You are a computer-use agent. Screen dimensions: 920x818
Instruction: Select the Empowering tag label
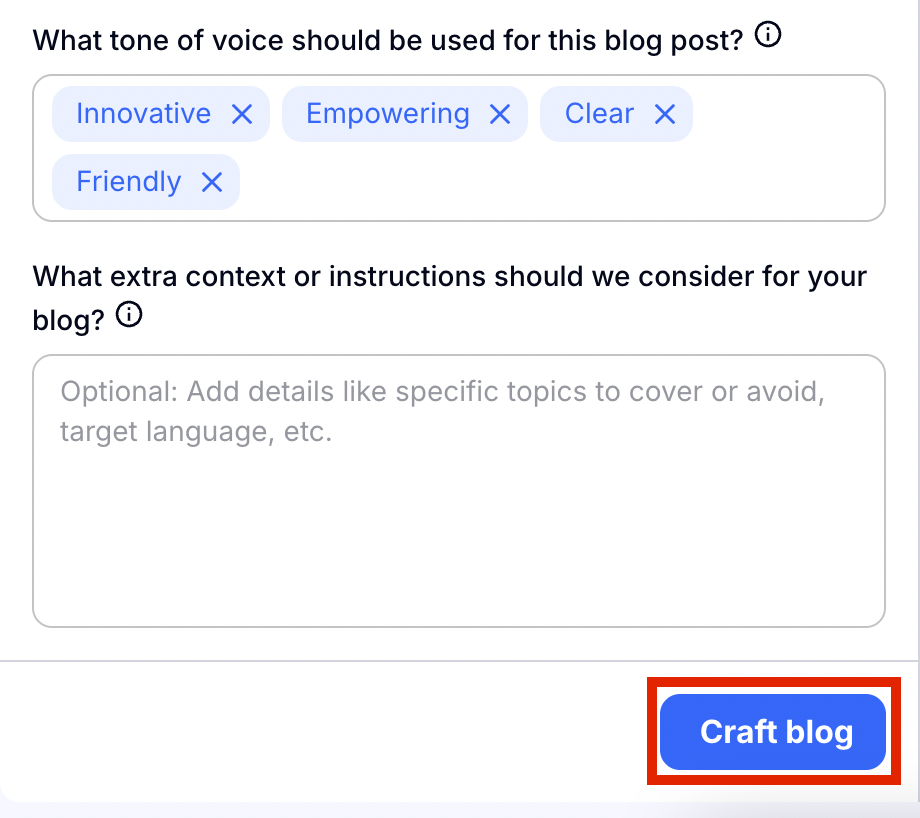[x=387, y=114]
